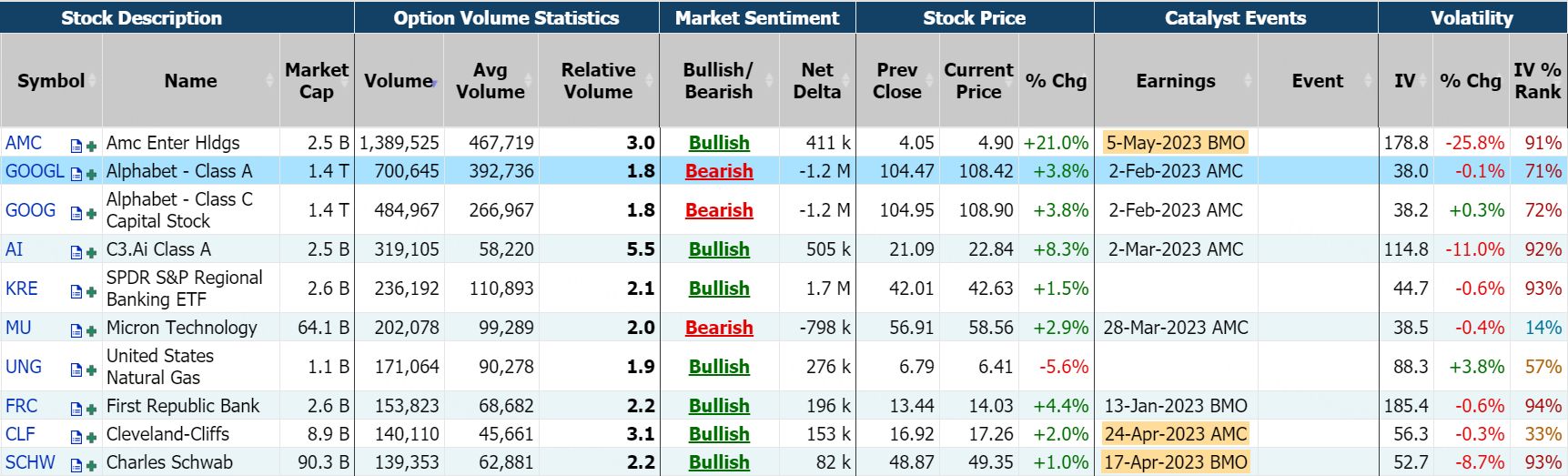Image resolution: width=1568 pixels, height=476 pixels.
Task: Sort table by Earnings column header
Action: (1175, 81)
